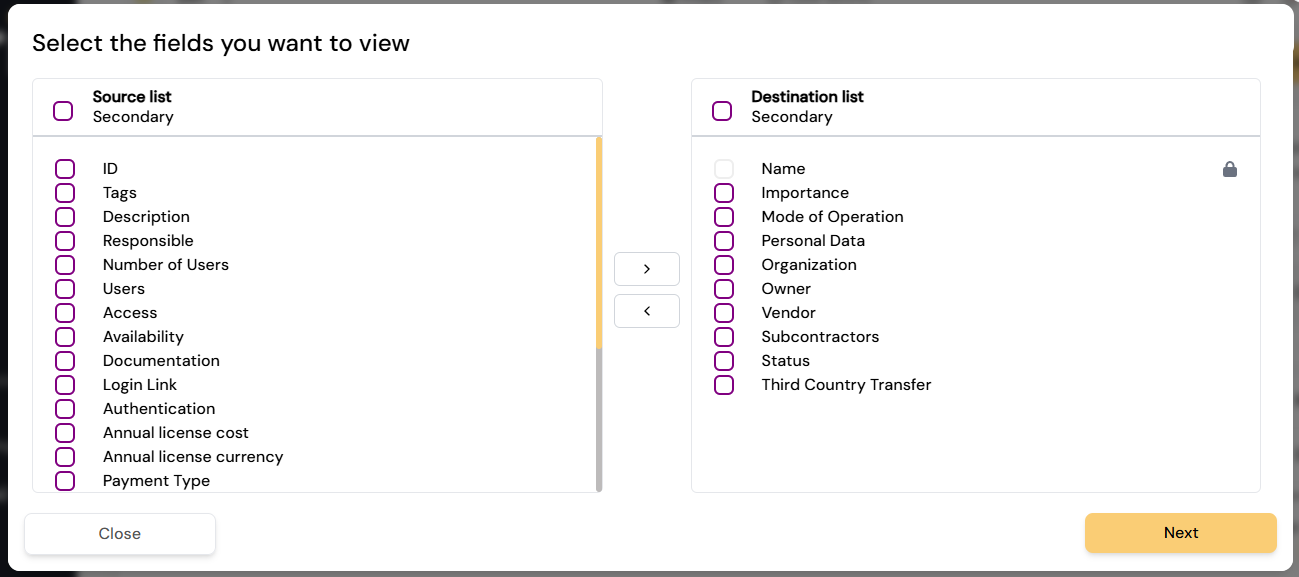Tick the Destination list select-all checkbox
The image size is (1299, 577).
coord(722,111)
